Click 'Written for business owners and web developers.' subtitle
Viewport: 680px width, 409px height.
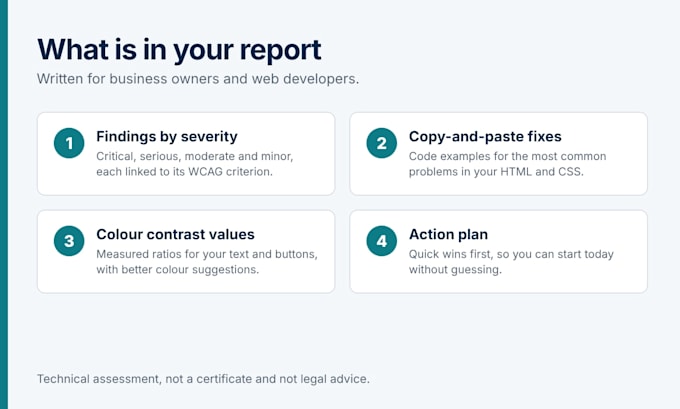[x=198, y=79]
